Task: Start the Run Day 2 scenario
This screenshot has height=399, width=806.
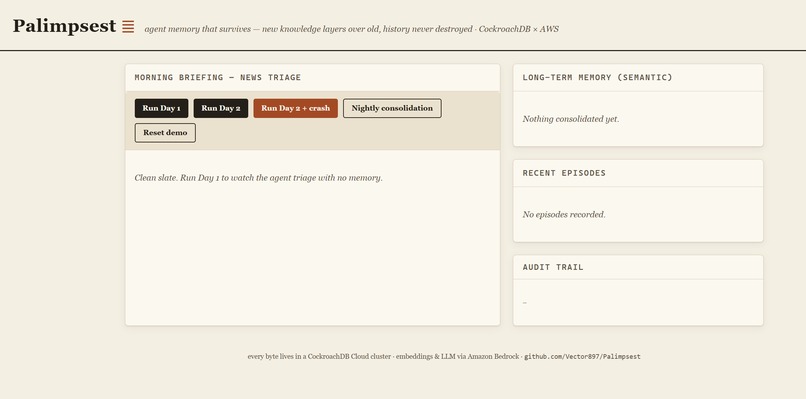Action: coord(221,108)
